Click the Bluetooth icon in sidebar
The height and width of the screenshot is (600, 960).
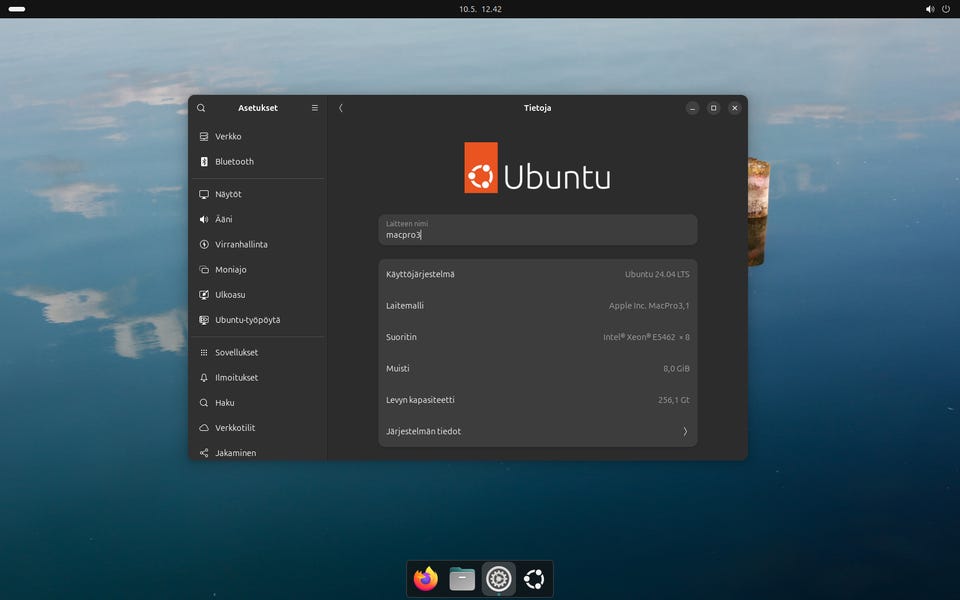pyautogui.click(x=204, y=162)
